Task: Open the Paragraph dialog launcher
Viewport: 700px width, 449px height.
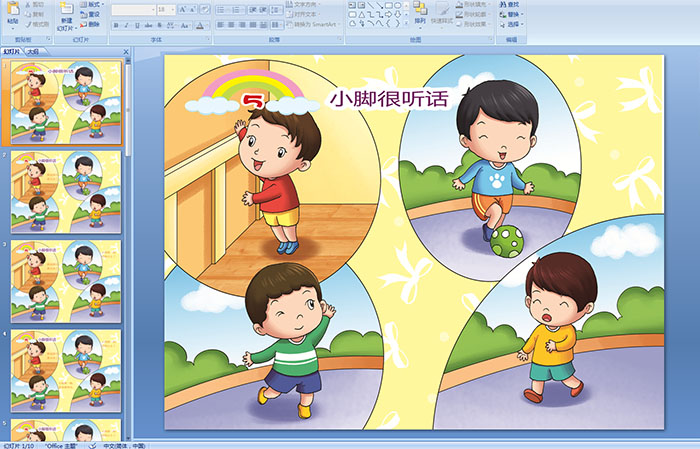Action: tap(340, 39)
